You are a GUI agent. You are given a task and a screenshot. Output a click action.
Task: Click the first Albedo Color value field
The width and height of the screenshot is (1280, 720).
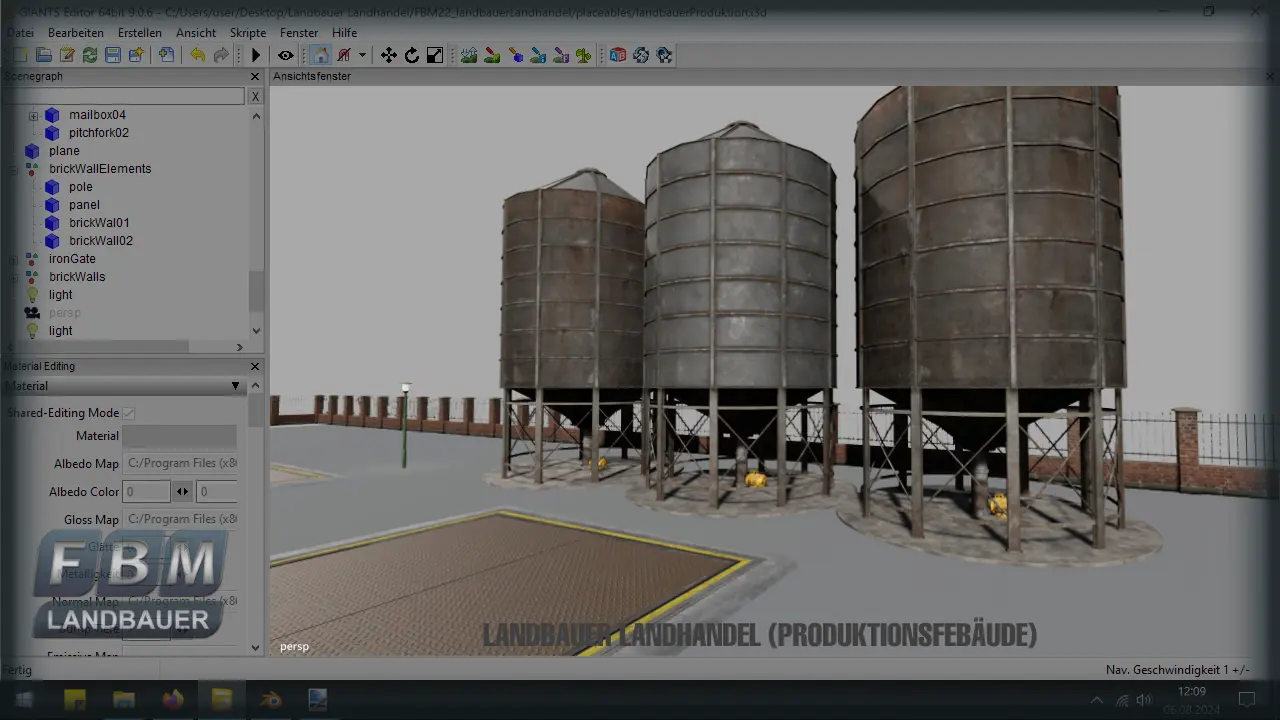pyautogui.click(x=146, y=492)
